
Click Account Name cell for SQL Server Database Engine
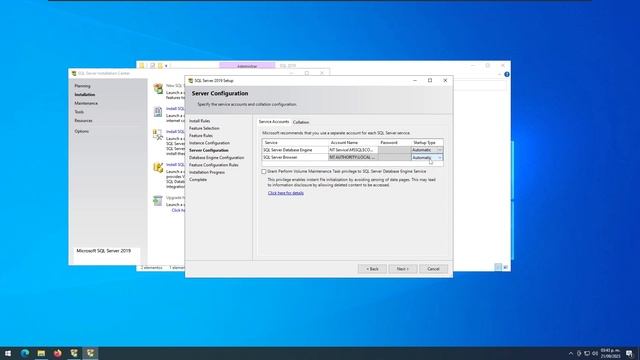coord(353,150)
